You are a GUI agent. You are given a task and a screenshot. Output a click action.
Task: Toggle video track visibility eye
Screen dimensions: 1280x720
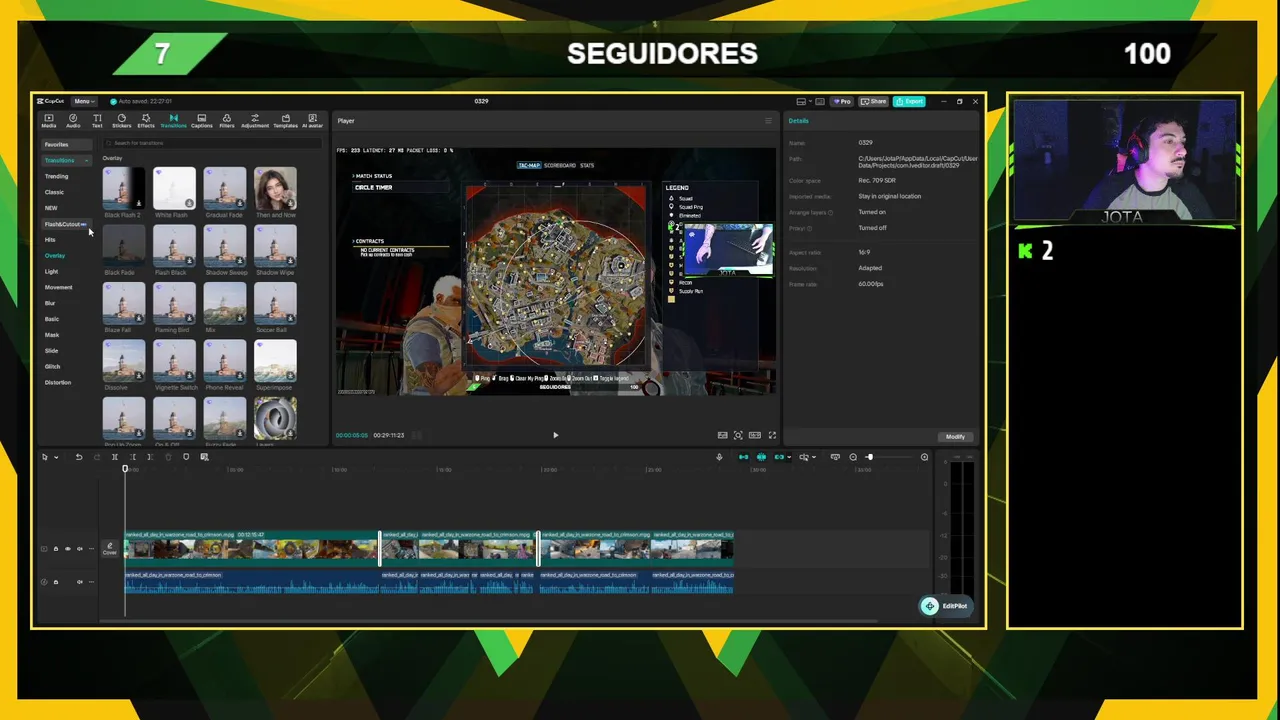pyautogui.click(x=68, y=549)
